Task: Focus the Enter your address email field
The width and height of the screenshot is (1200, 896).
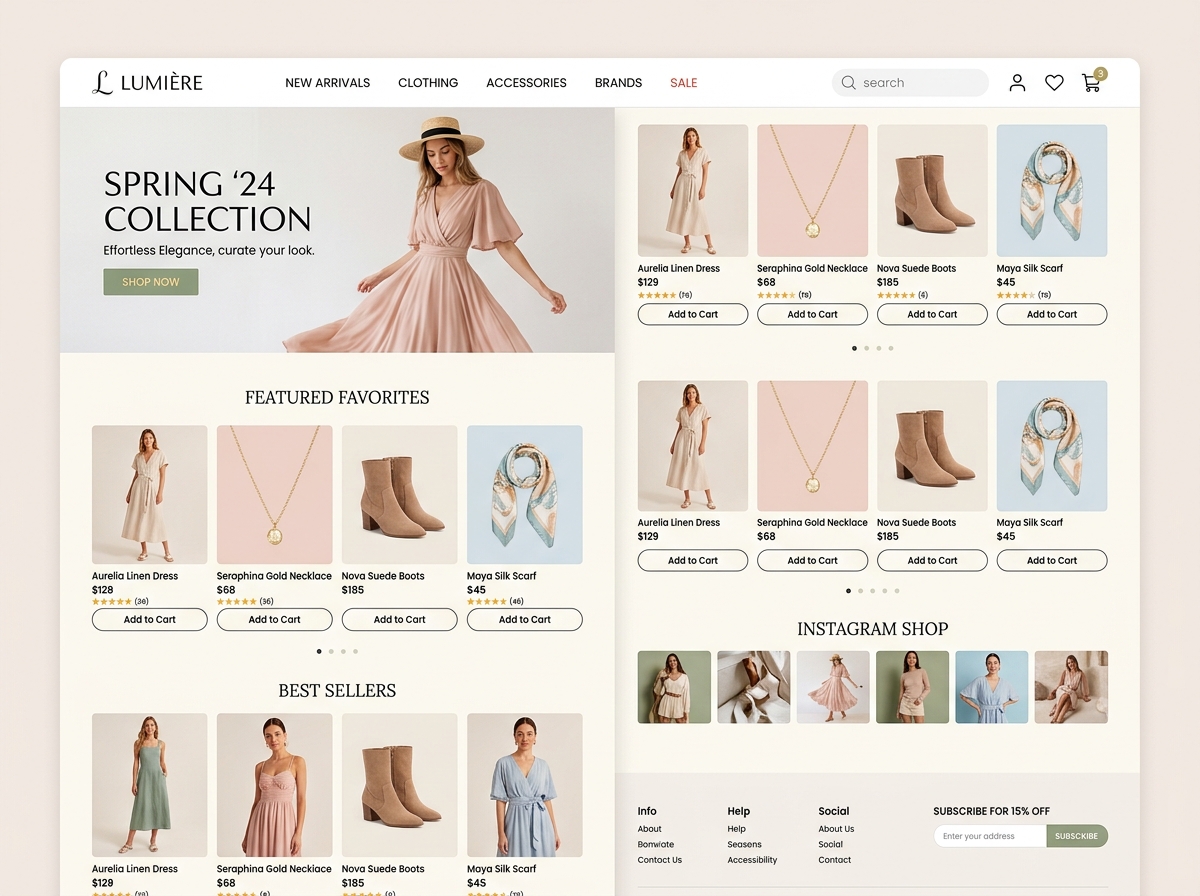Action: pyautogui.click(x=990, y=836)
